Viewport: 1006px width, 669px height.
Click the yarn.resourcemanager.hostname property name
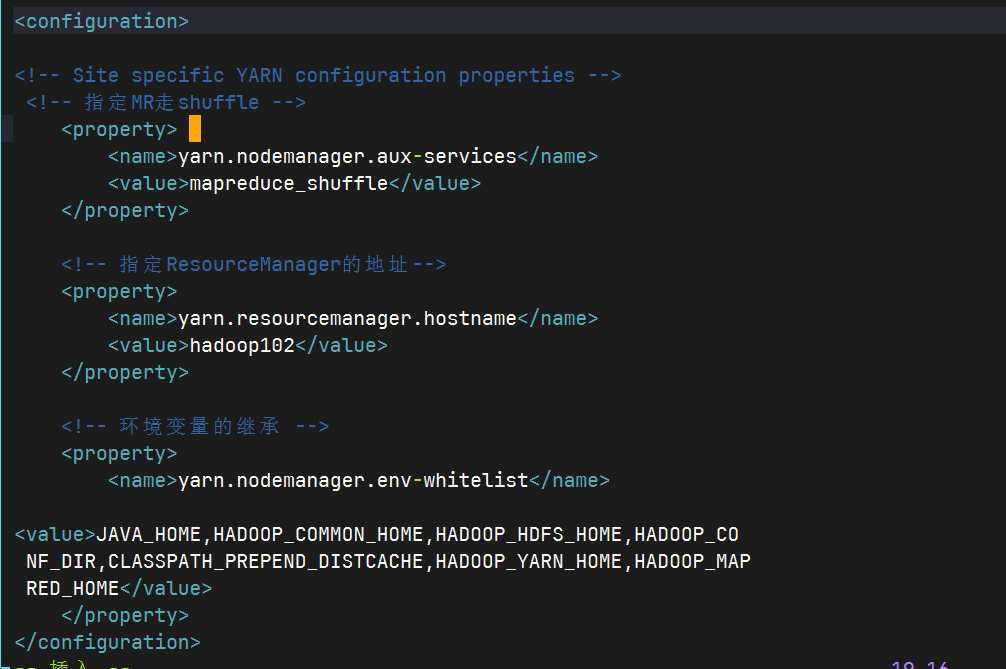click(347, 318)
